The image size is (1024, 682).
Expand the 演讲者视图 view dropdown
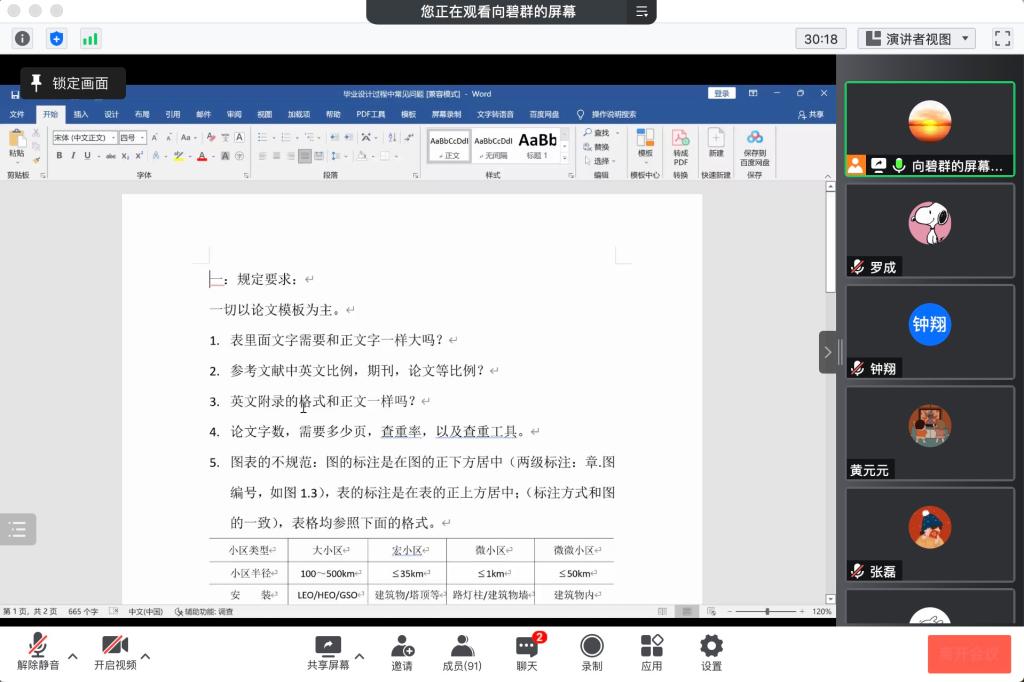(x=917, y=39)
